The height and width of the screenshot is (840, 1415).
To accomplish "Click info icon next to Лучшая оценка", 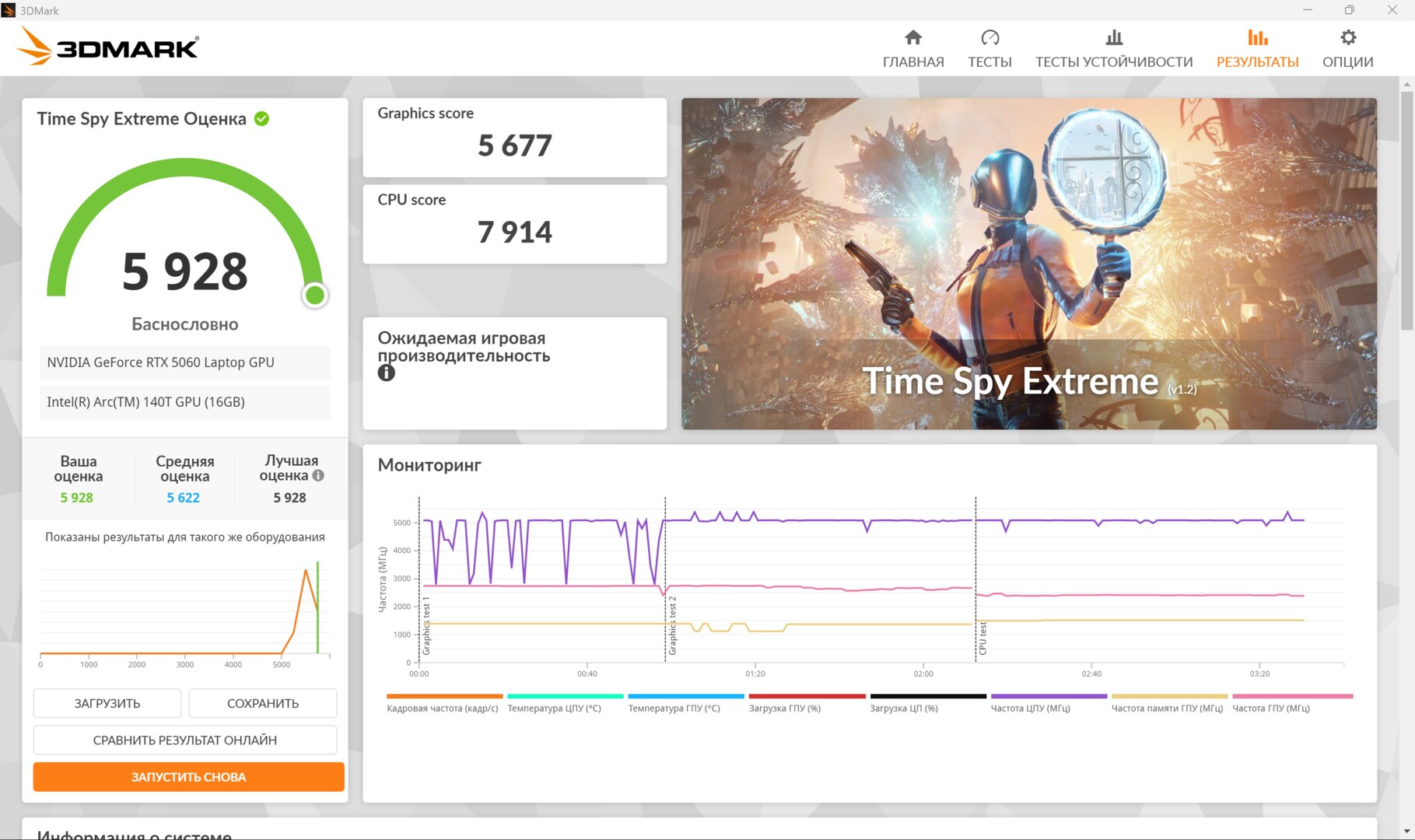I will 318,475.
